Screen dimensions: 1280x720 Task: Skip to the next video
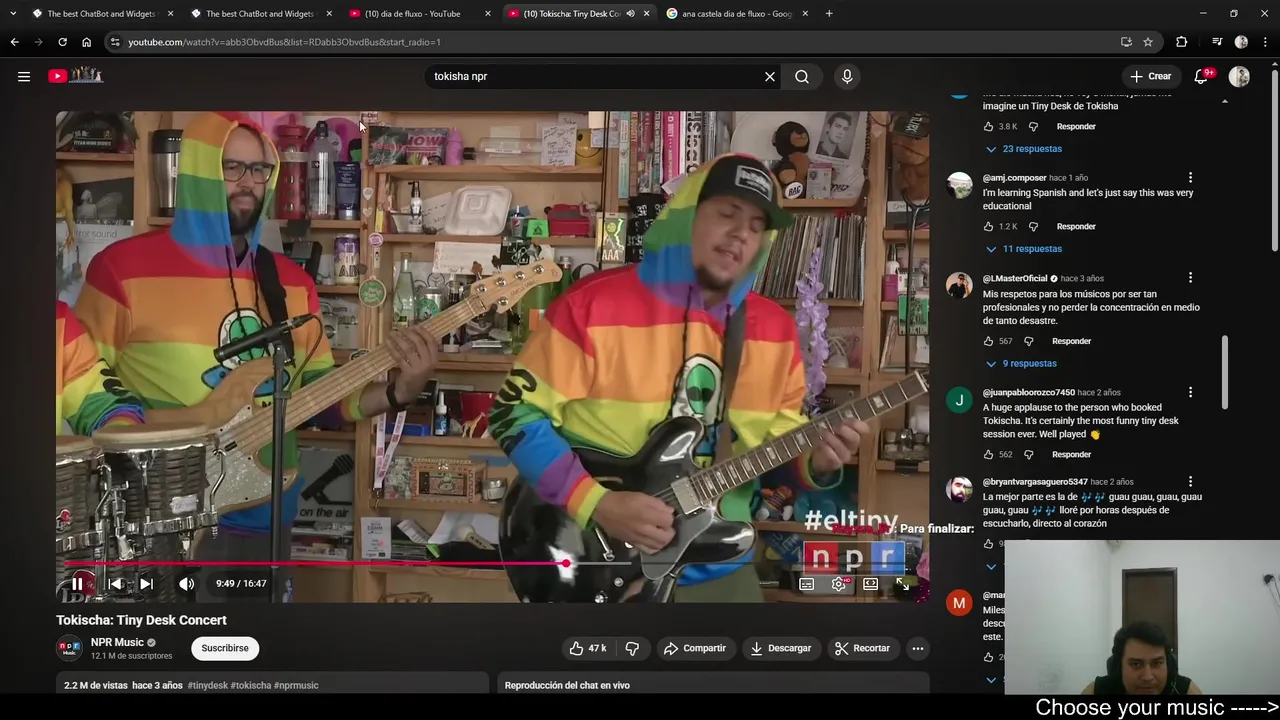coord(146,584)
